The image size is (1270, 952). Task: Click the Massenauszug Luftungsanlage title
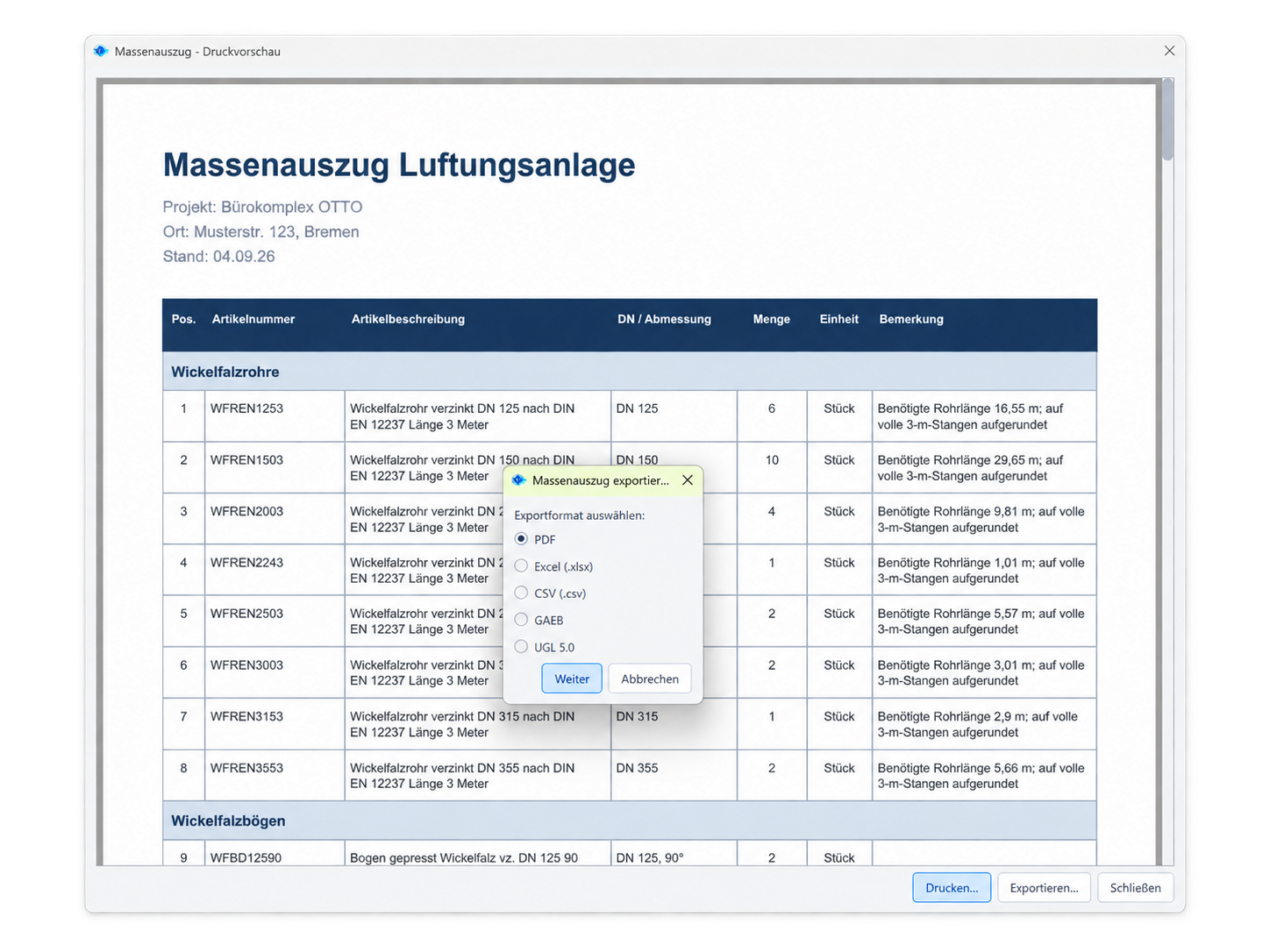pos(399,165)
